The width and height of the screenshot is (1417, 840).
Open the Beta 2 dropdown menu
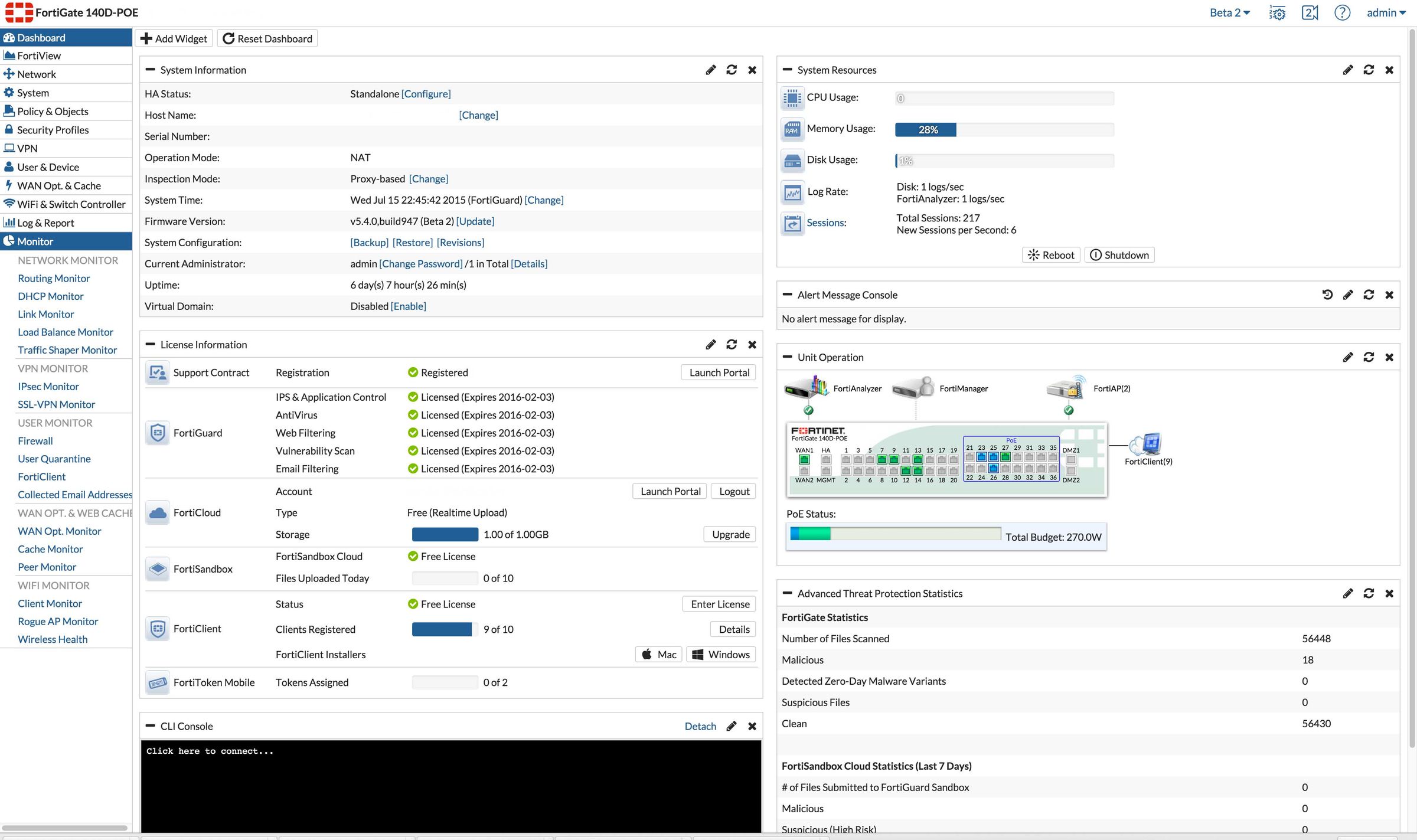tap(1229, 13)
